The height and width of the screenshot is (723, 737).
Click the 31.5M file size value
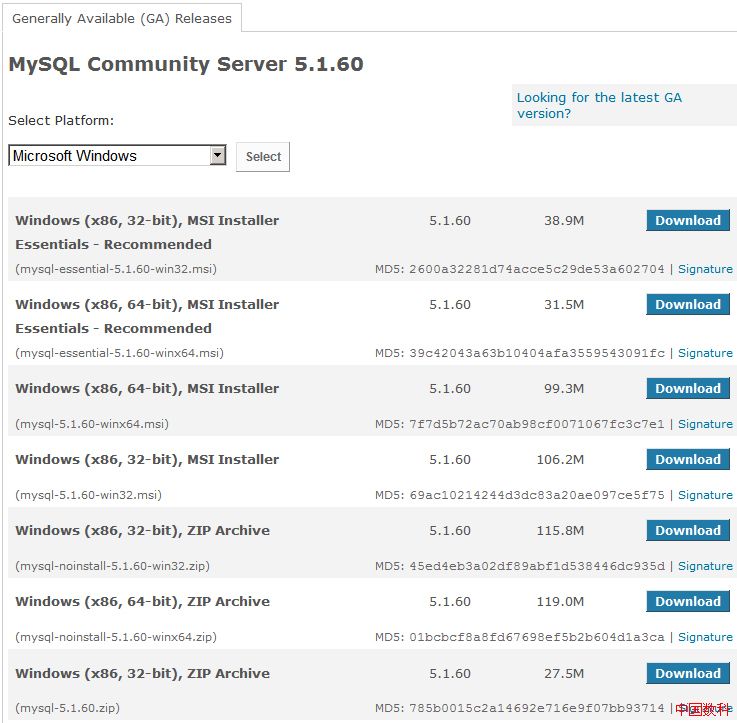click(x=564, y=305)
